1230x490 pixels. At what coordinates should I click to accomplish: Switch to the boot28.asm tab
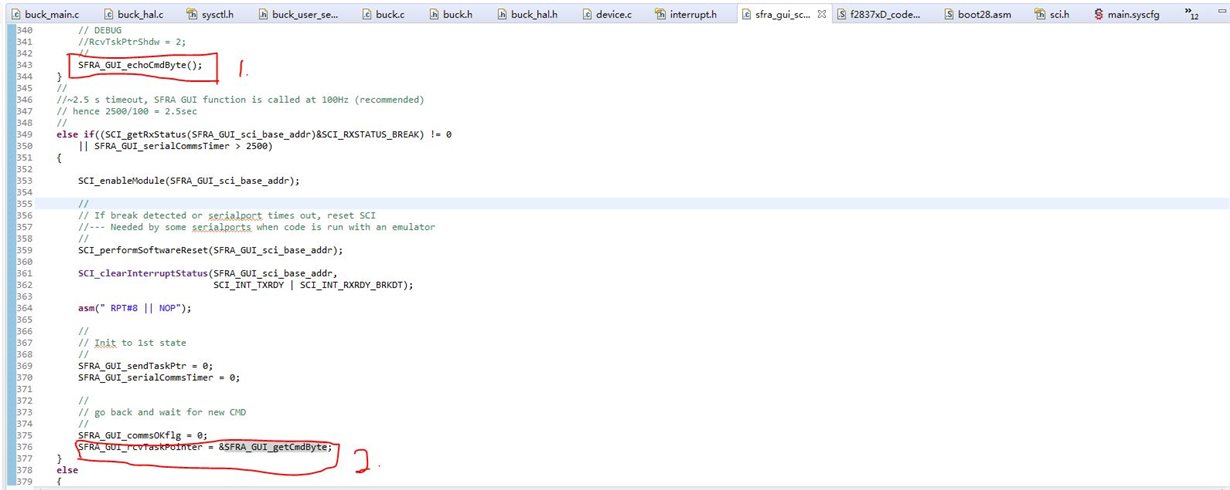pyautogui.click(x=977, y=15)
